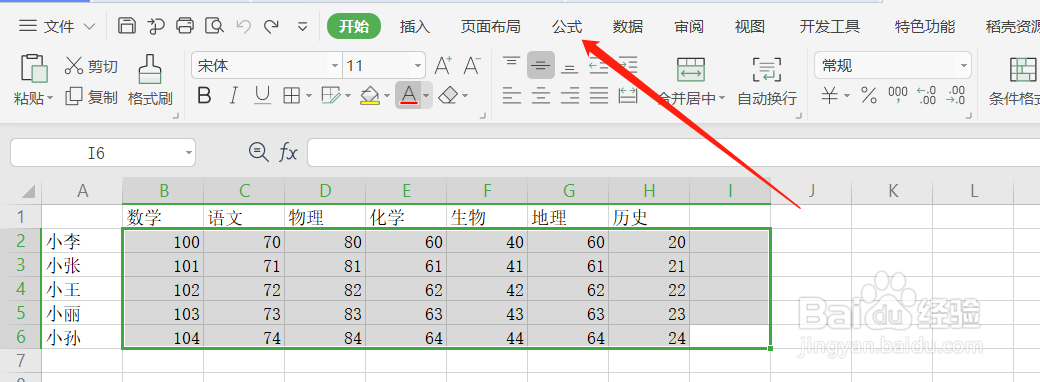Open the Name Box dropdown arrow
The image size is (1040, 382).
pos(189,153)
